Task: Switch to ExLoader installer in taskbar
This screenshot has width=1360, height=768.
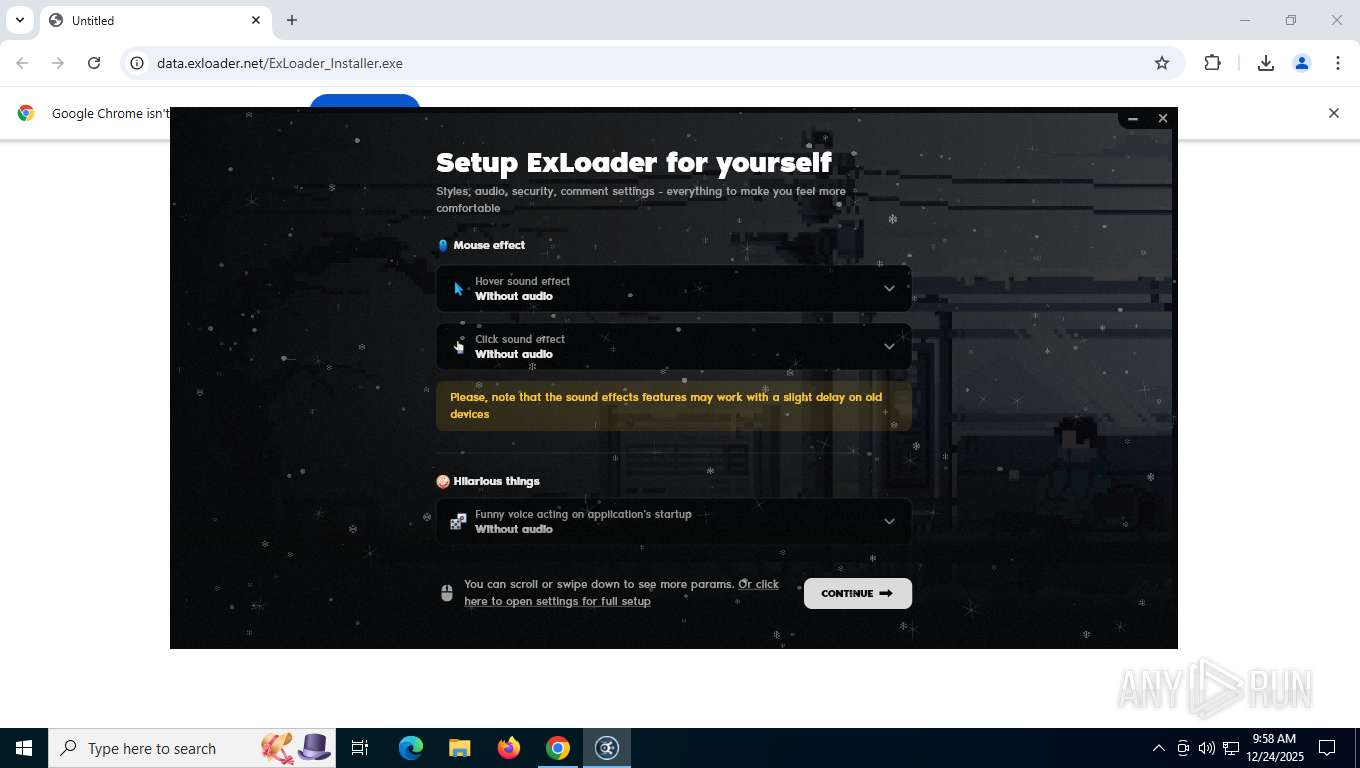Action: pos(607,748)
